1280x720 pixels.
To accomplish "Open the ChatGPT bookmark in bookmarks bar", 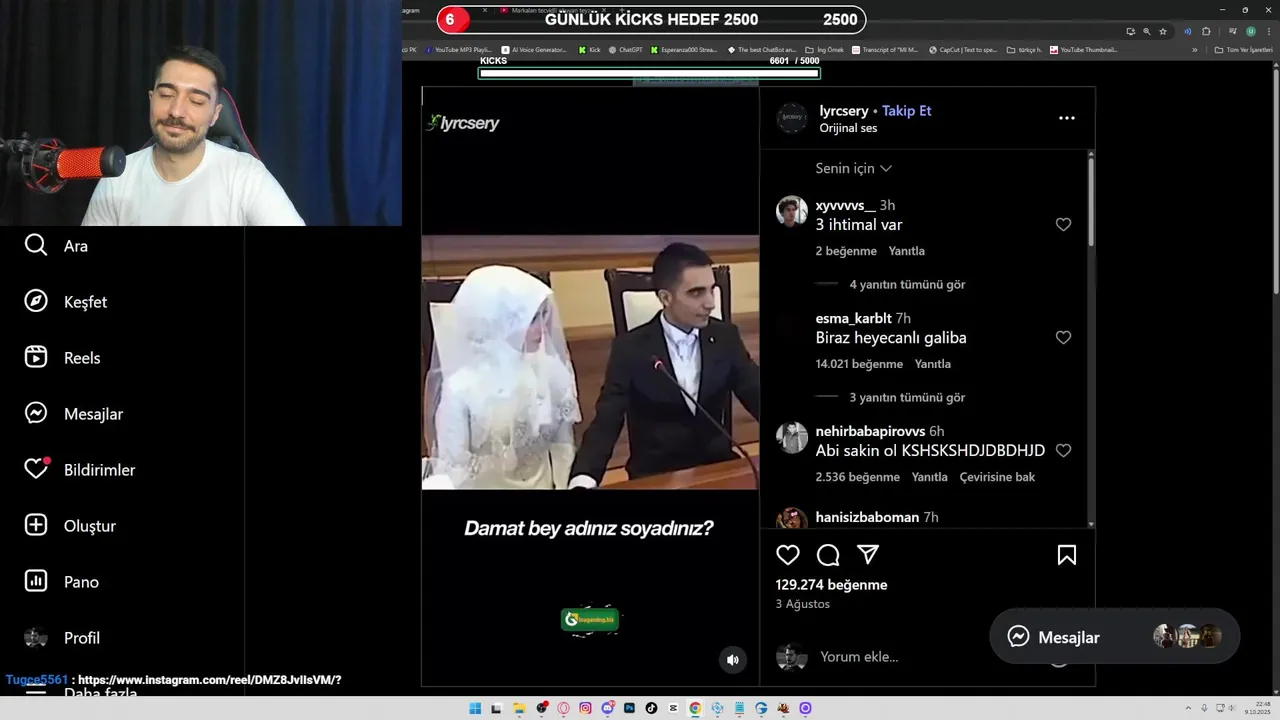I will click(625, 49).
